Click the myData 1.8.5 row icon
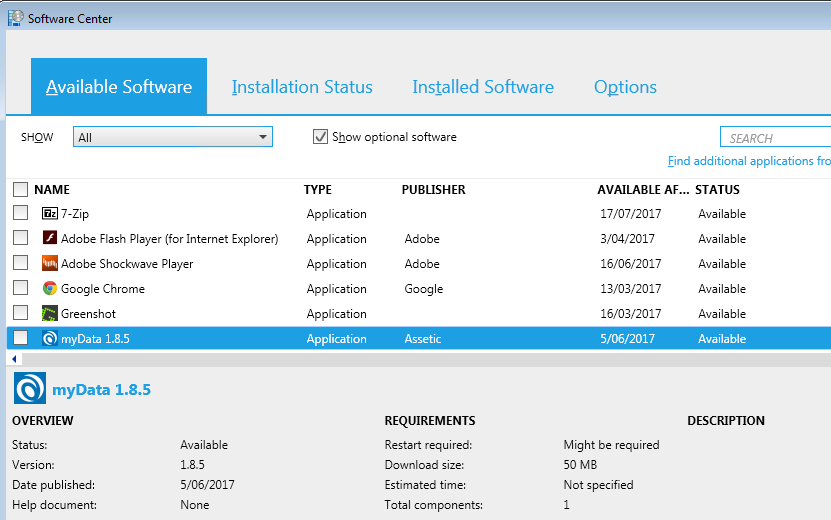 [50, 338]
